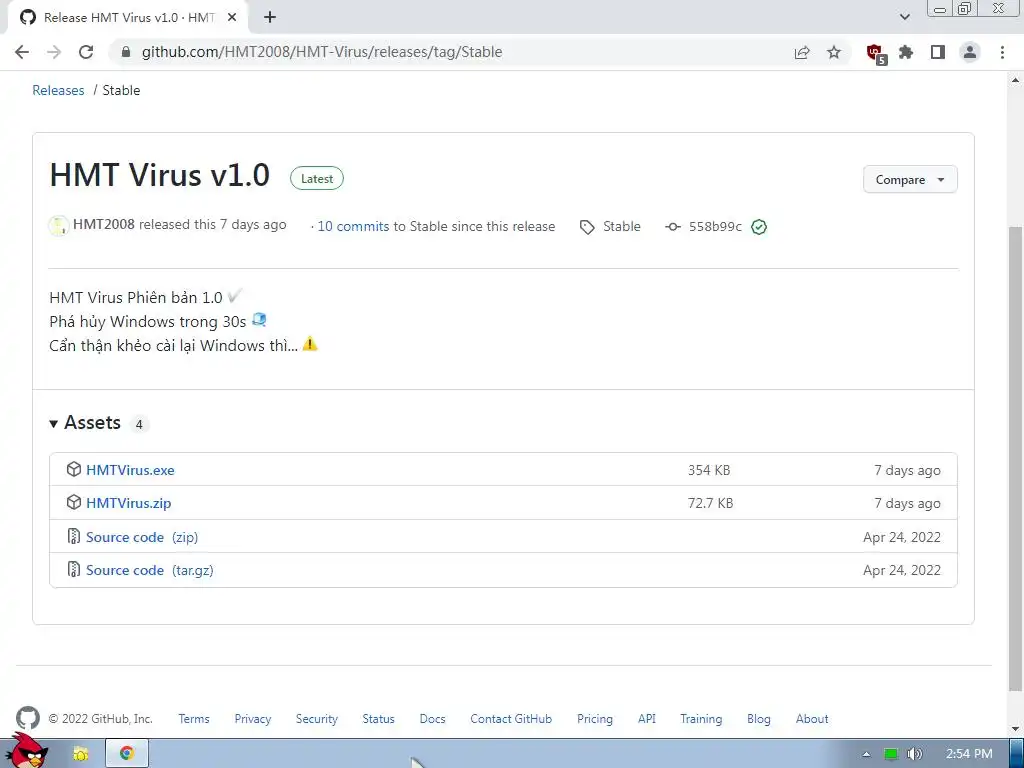Click the browser forward arrow
Image resolution: width=1024 pixels, height=768 pixels.
(x=54, y=52)
